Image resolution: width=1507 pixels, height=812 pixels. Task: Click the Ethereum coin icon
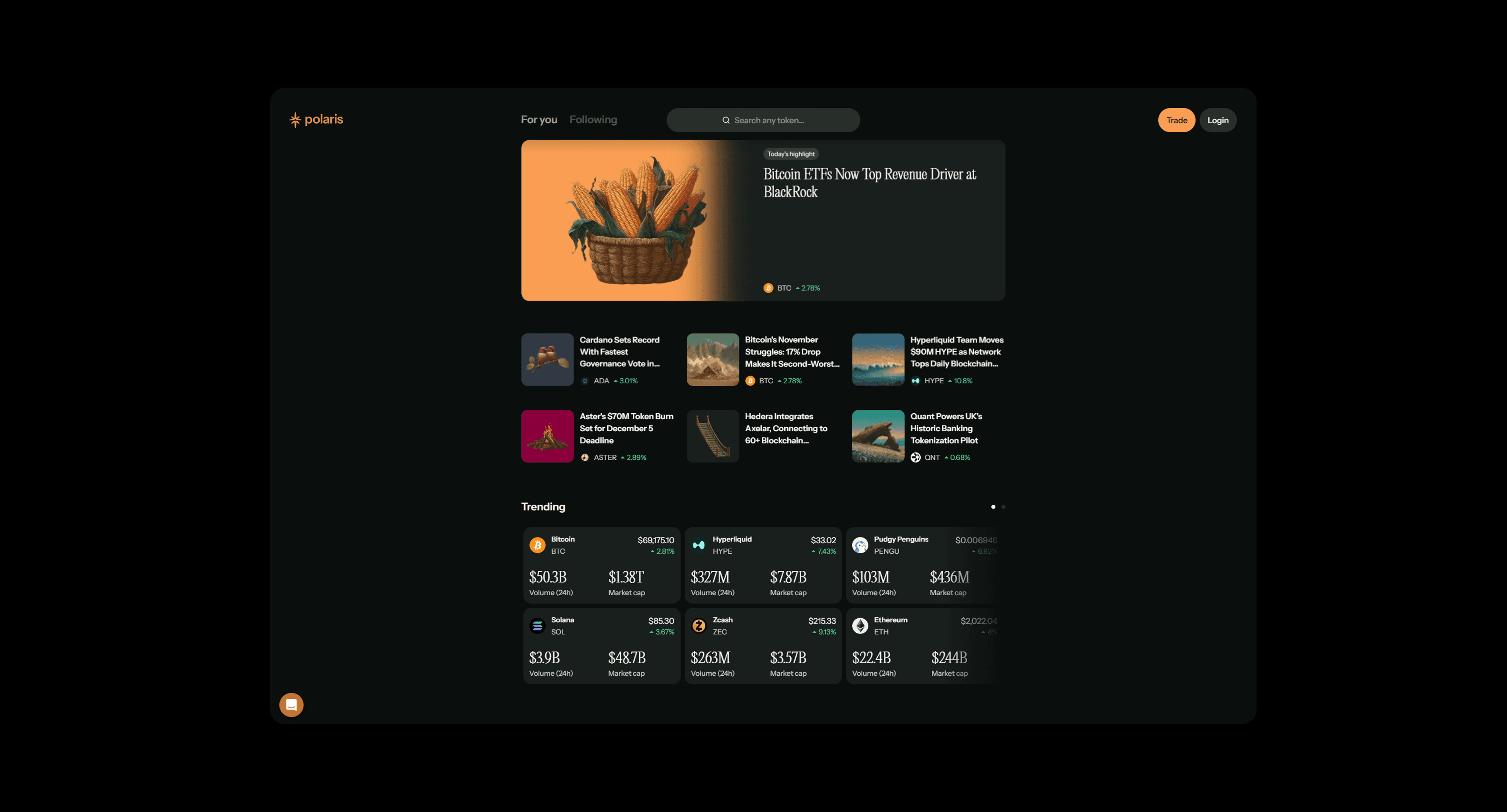click(x=860, y=626)
